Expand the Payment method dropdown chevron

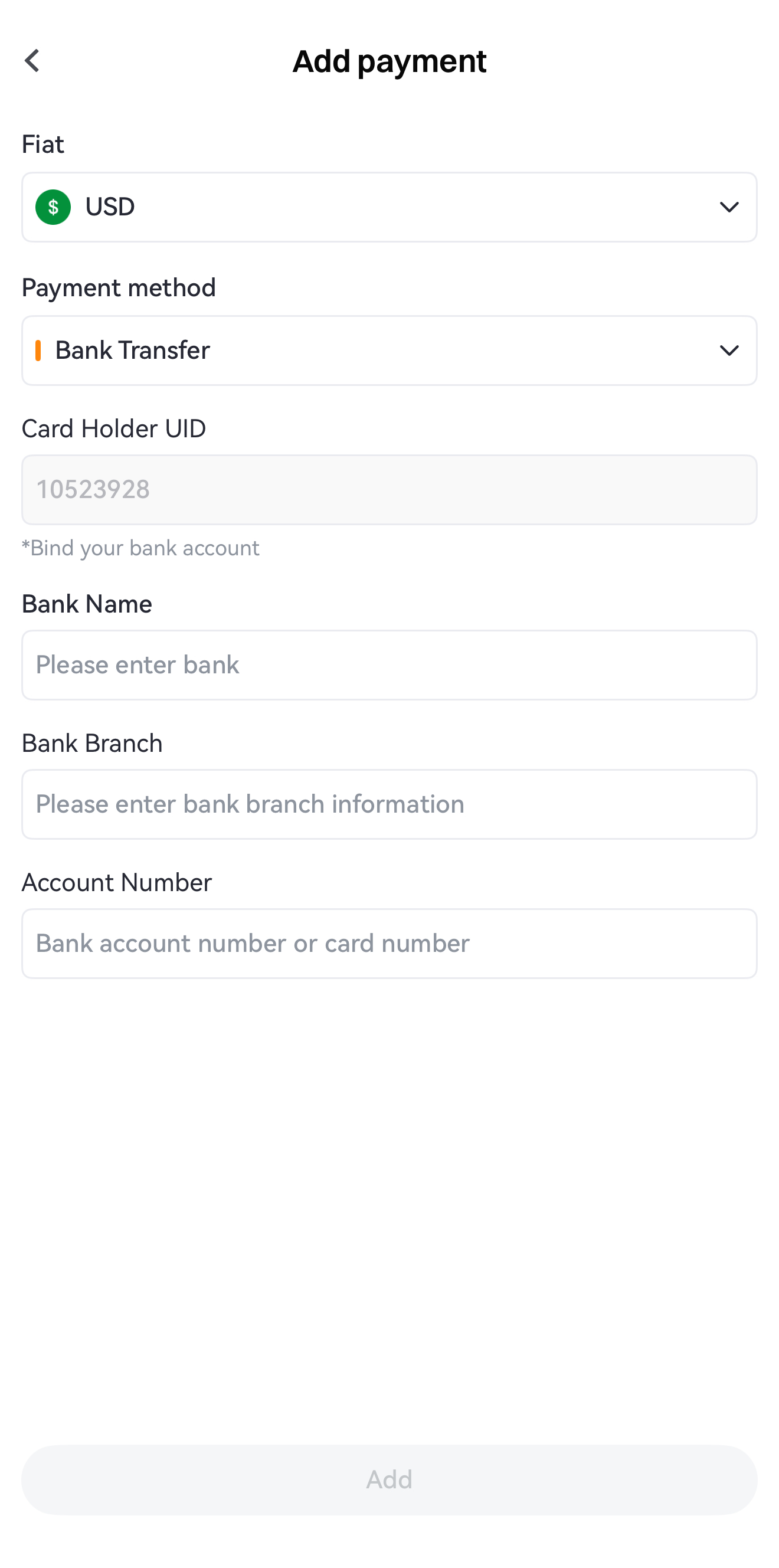(x=728, y=351)
